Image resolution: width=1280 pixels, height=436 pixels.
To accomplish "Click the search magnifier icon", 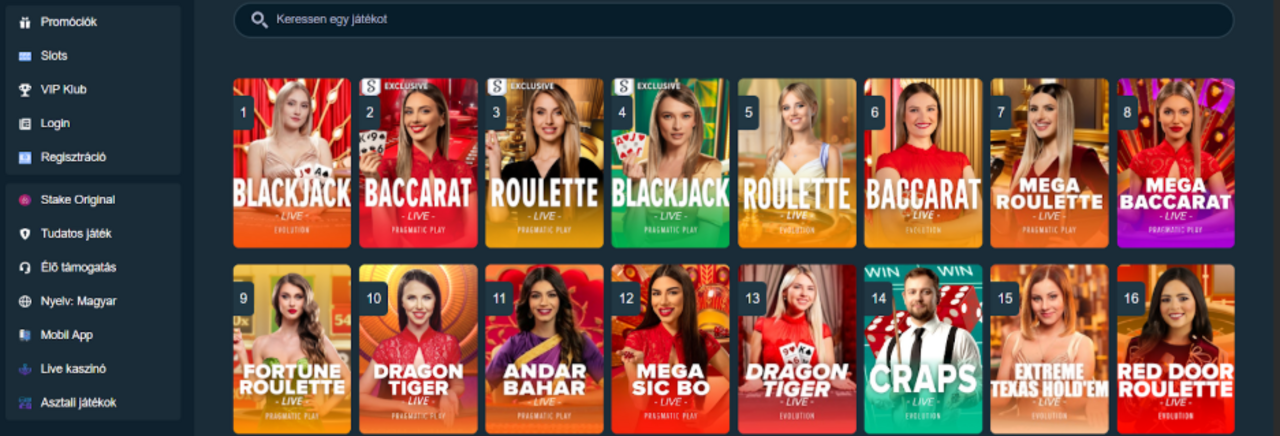I will (259, 19).
